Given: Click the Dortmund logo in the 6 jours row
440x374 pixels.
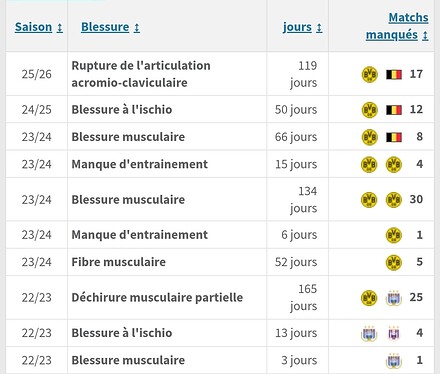Looking at the screenshot, I should [394, 235].
